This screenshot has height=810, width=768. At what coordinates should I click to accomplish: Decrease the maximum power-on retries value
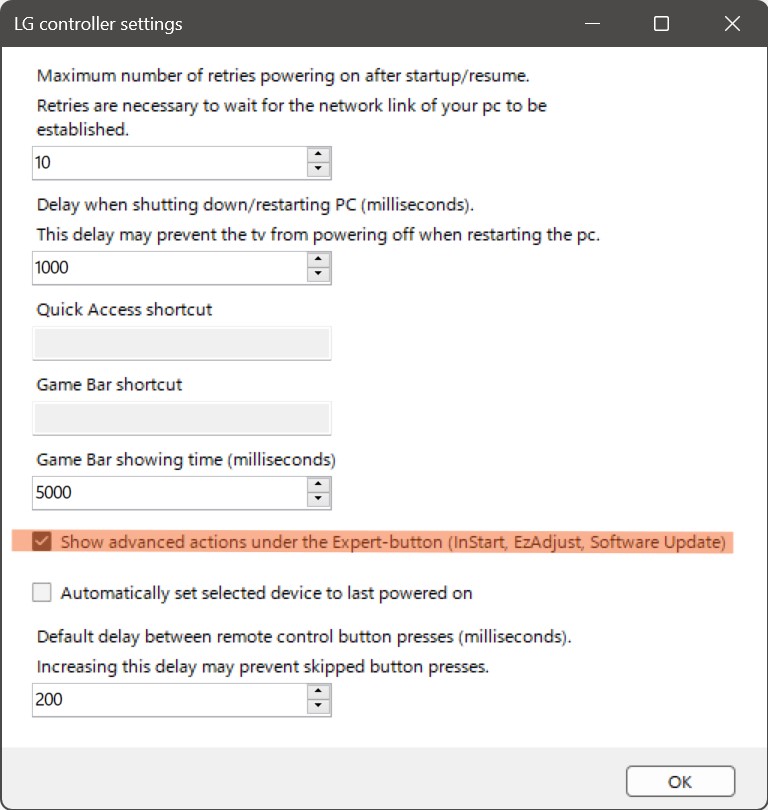318,170
